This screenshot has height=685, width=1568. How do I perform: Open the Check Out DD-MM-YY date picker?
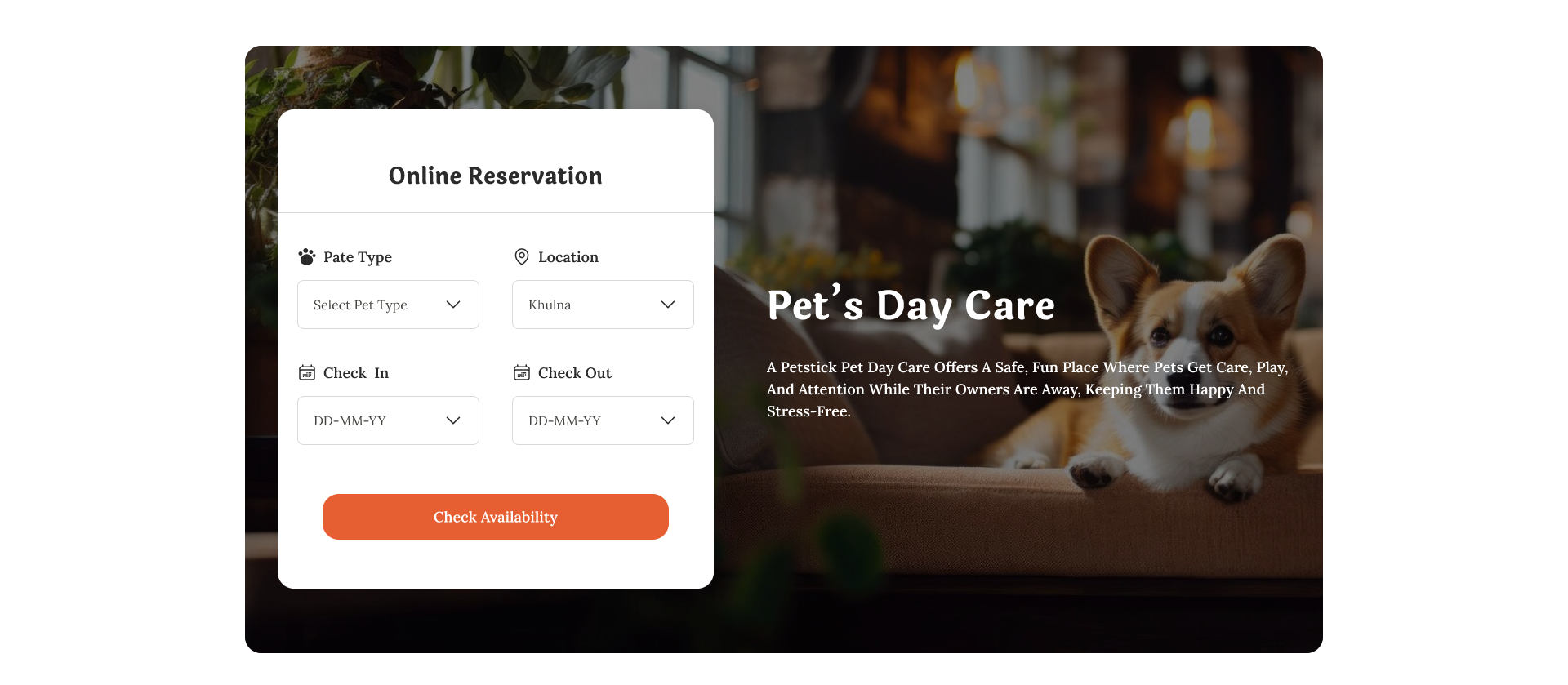pos(603,420)
